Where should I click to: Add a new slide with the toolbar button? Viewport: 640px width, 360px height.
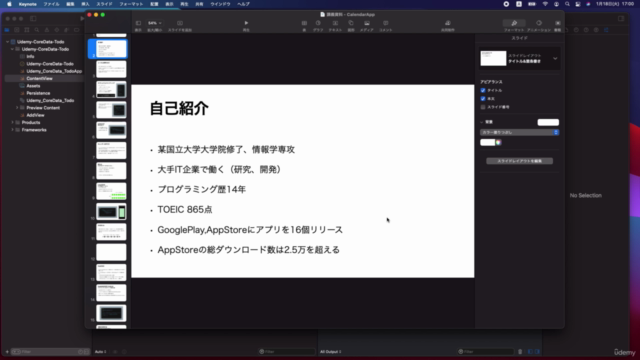point(180,23)
